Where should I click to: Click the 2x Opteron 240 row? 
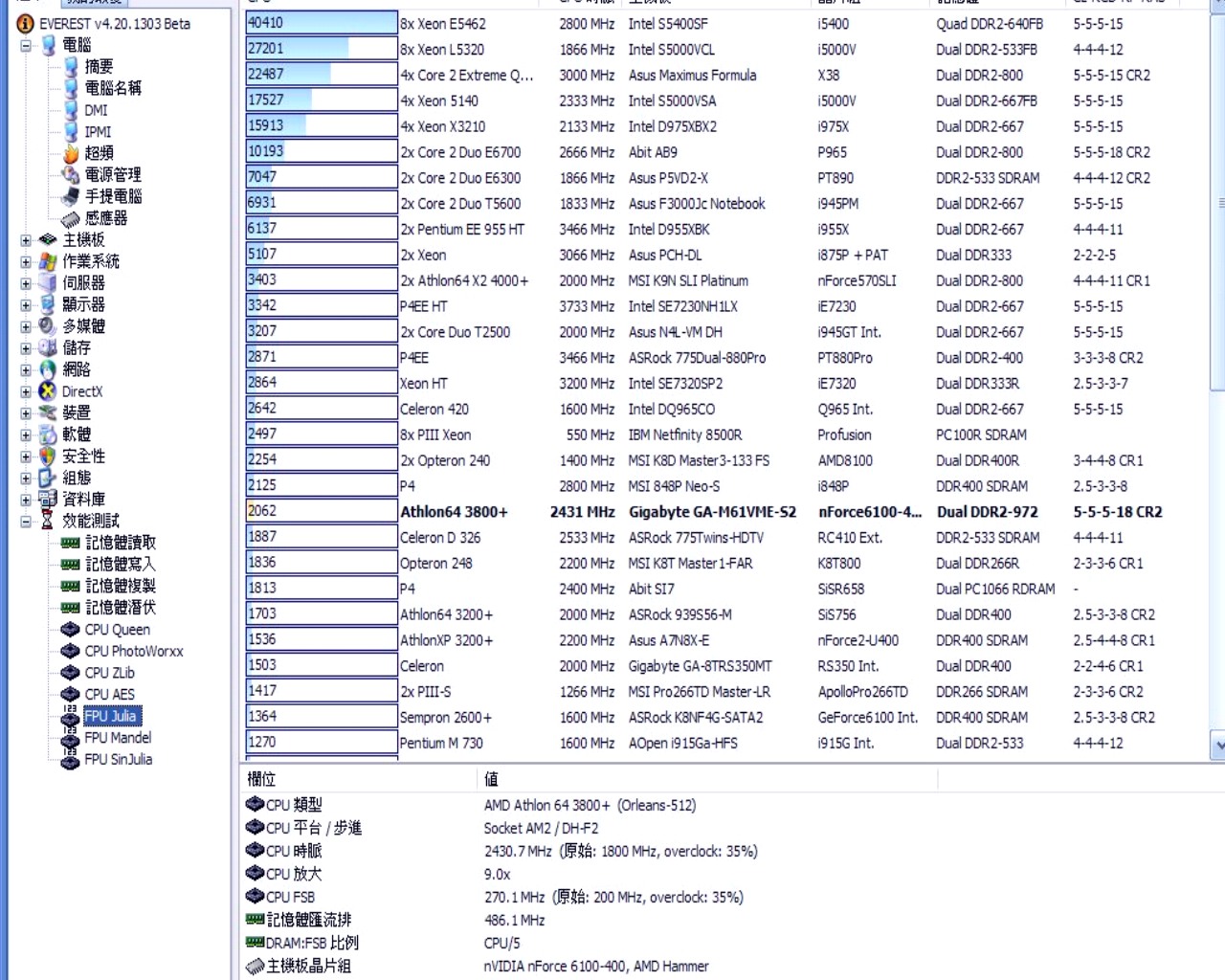(x=725, y=460)
